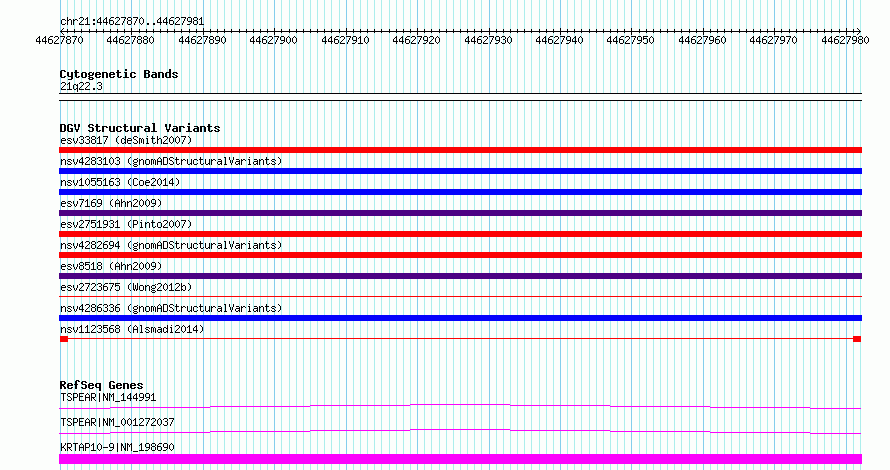
Task: Click ruler position 44627930
Action: [488, 40]
